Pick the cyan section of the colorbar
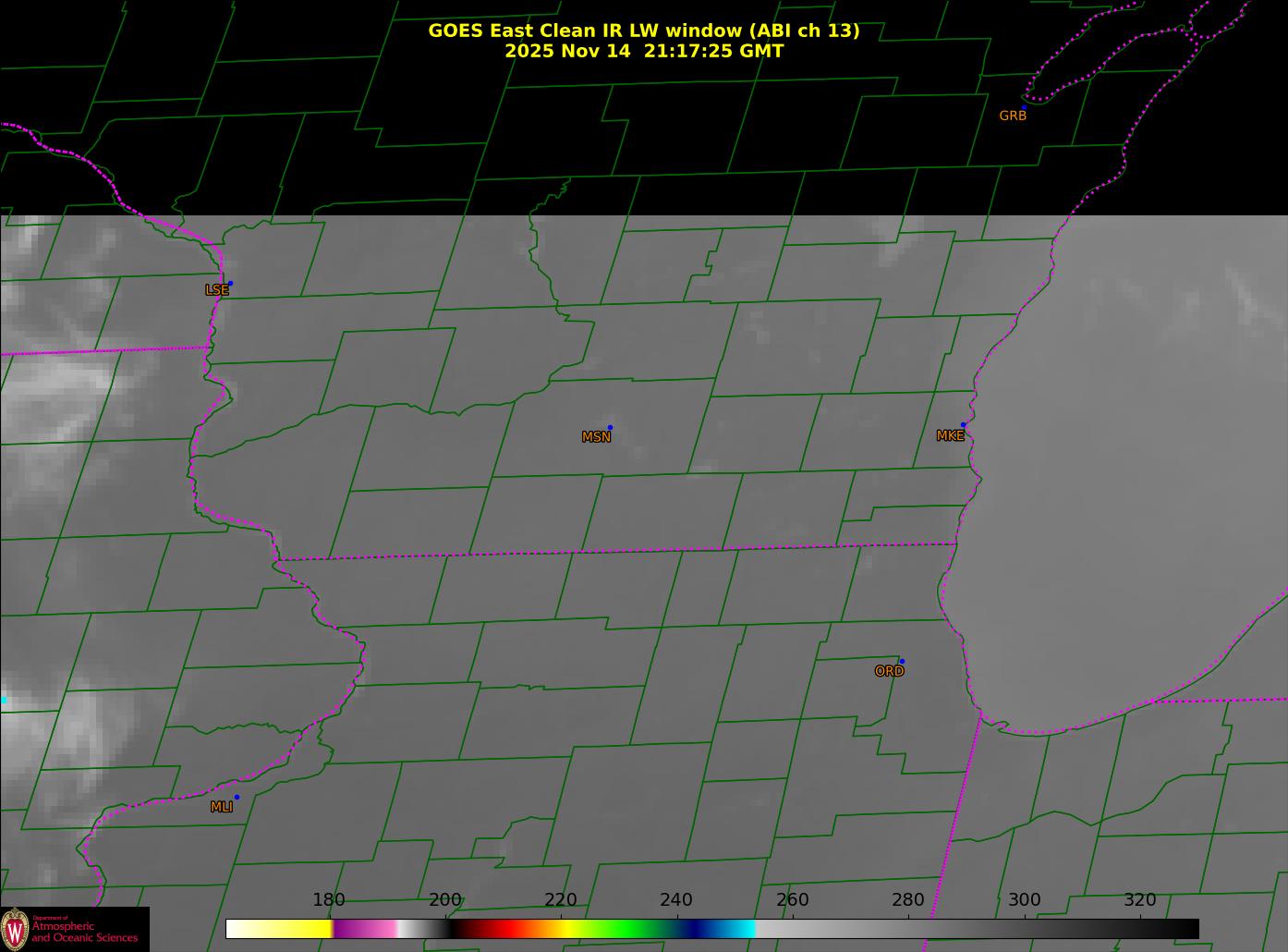The image size is (1288, 952). tap(739, 929)
